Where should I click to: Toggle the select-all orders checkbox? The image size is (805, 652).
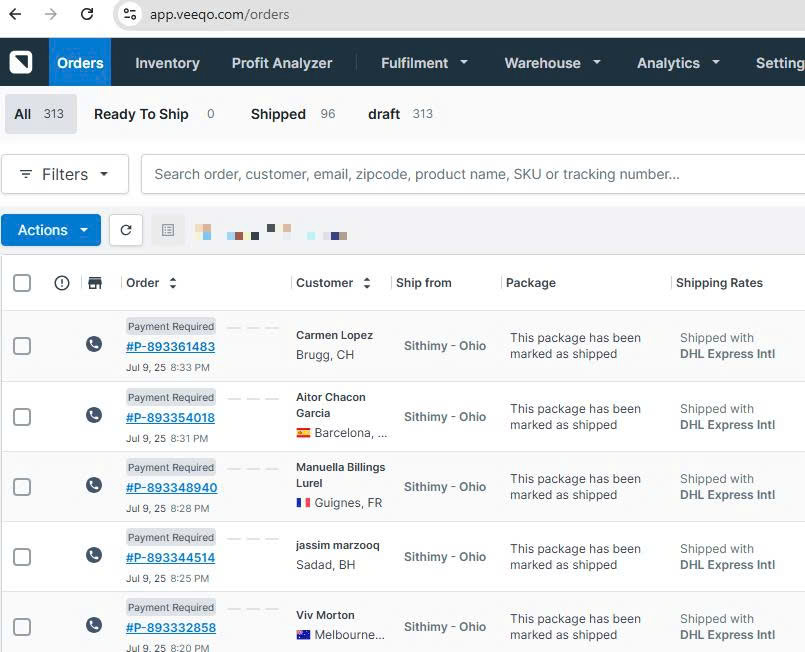[x=22, y=283]
